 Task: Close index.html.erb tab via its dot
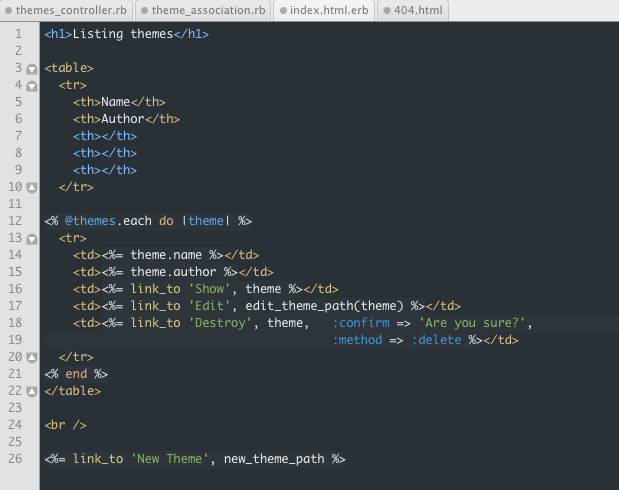(283, 11)
